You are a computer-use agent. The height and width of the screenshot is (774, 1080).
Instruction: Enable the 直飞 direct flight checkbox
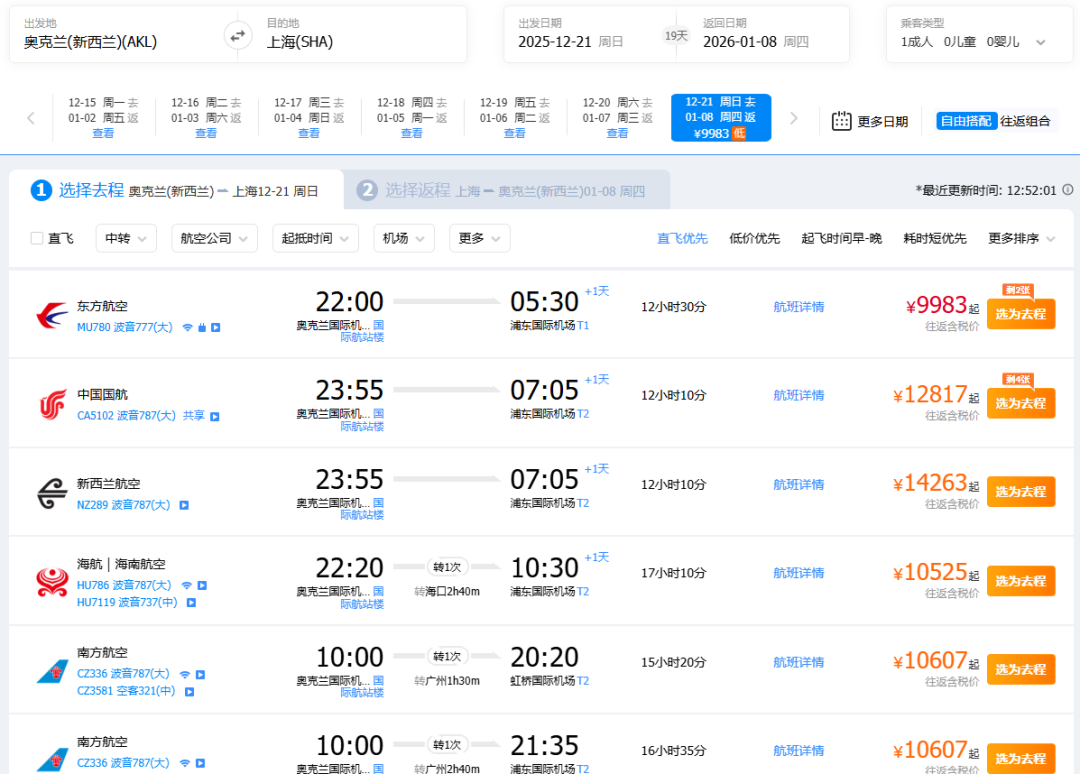click(37, 238)
